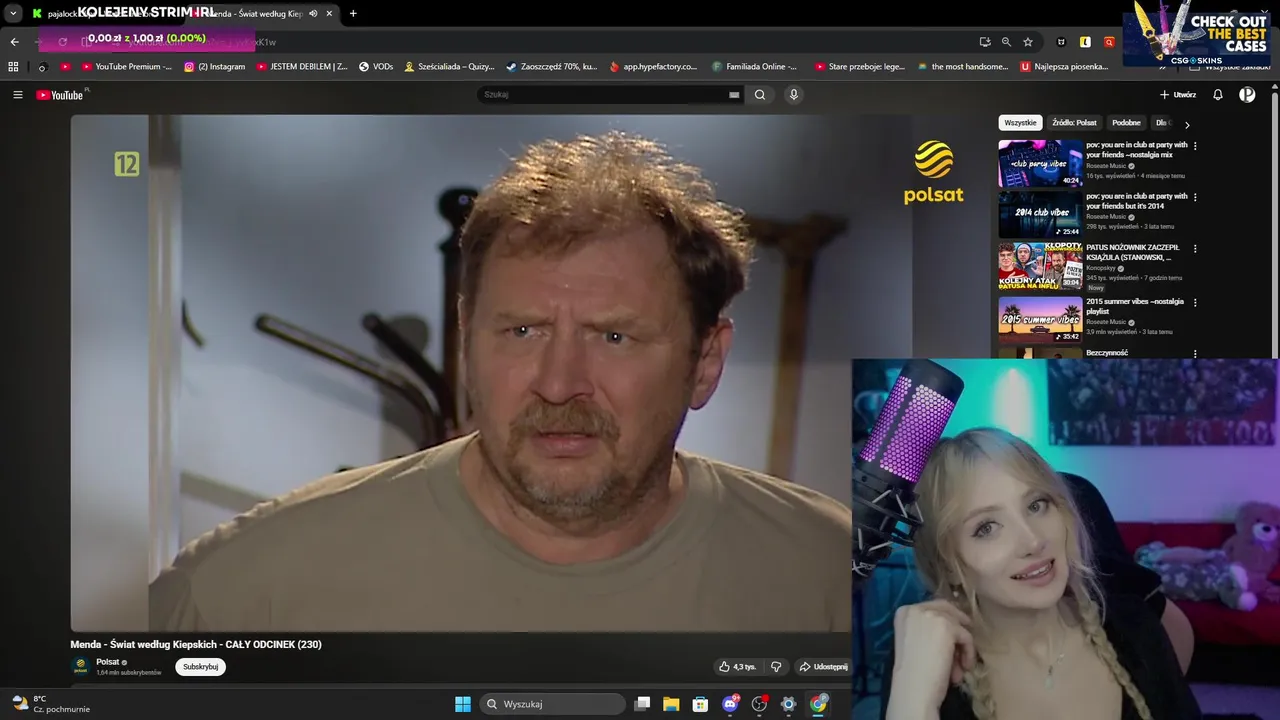This screenshot has height=720, width=1280.
Task: Like the video with thumbs up
Action: click(737, 667)
